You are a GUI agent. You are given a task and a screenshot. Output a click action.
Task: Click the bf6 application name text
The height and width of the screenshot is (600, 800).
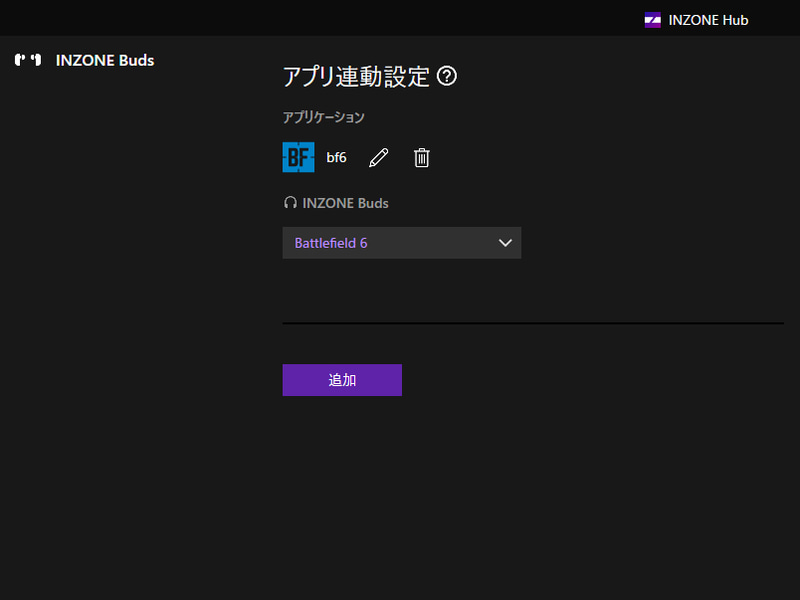336,157
